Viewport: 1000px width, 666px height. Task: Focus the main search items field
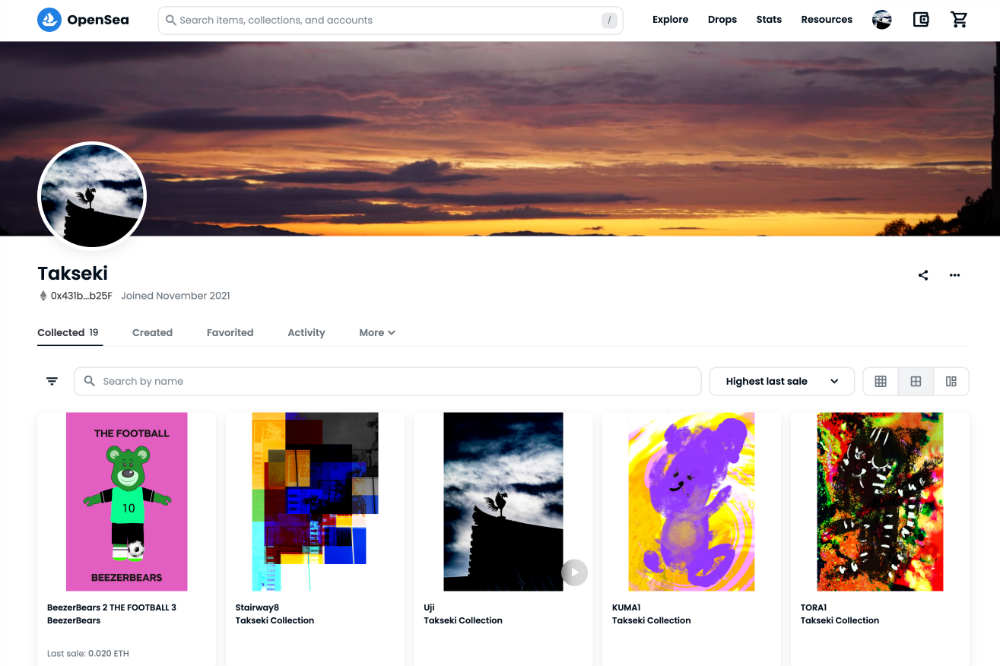390,20
